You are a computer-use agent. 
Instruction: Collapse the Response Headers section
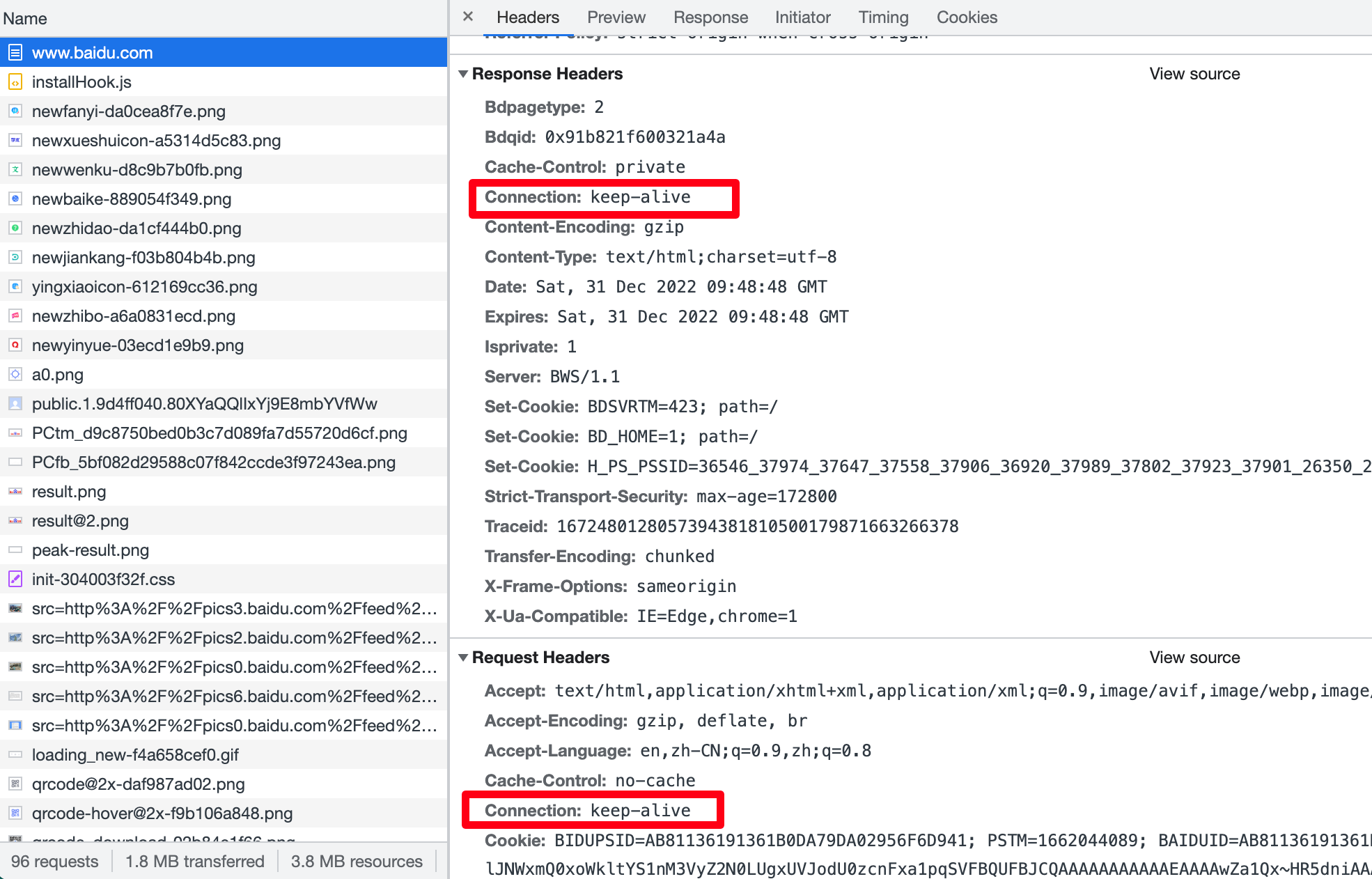pos(463,74)
